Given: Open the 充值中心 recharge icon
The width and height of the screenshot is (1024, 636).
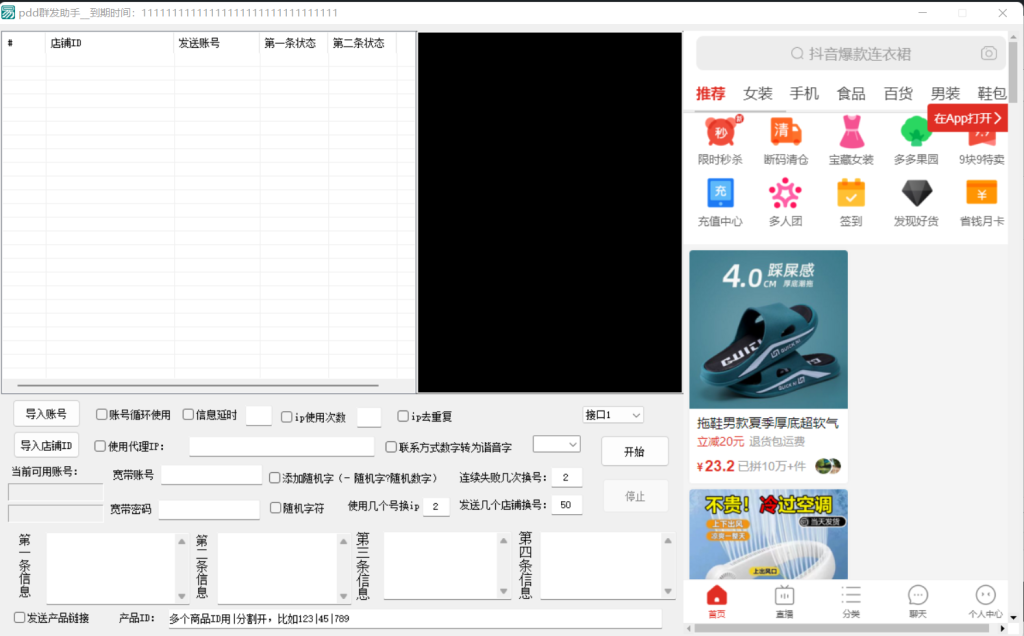Looking at the screenshot, I should pyautogui.click(x=720, y=193).
